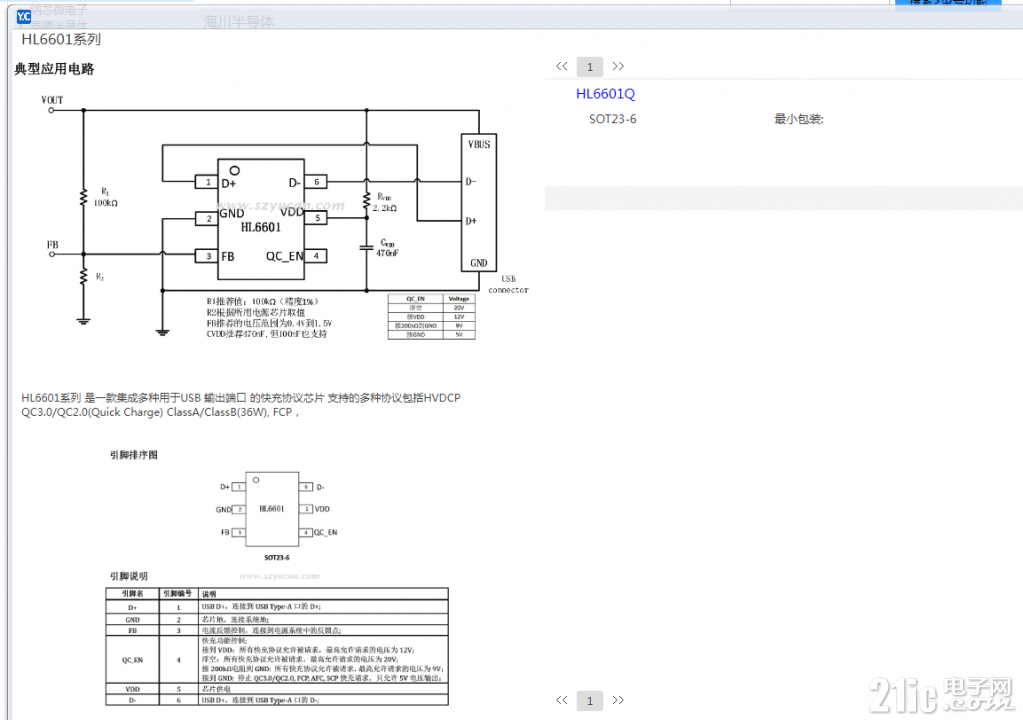Viewport: 1023px width, 720px height.
Task: Click the SOT23-6 package text under HL6601Q
Action: (613, 119)
